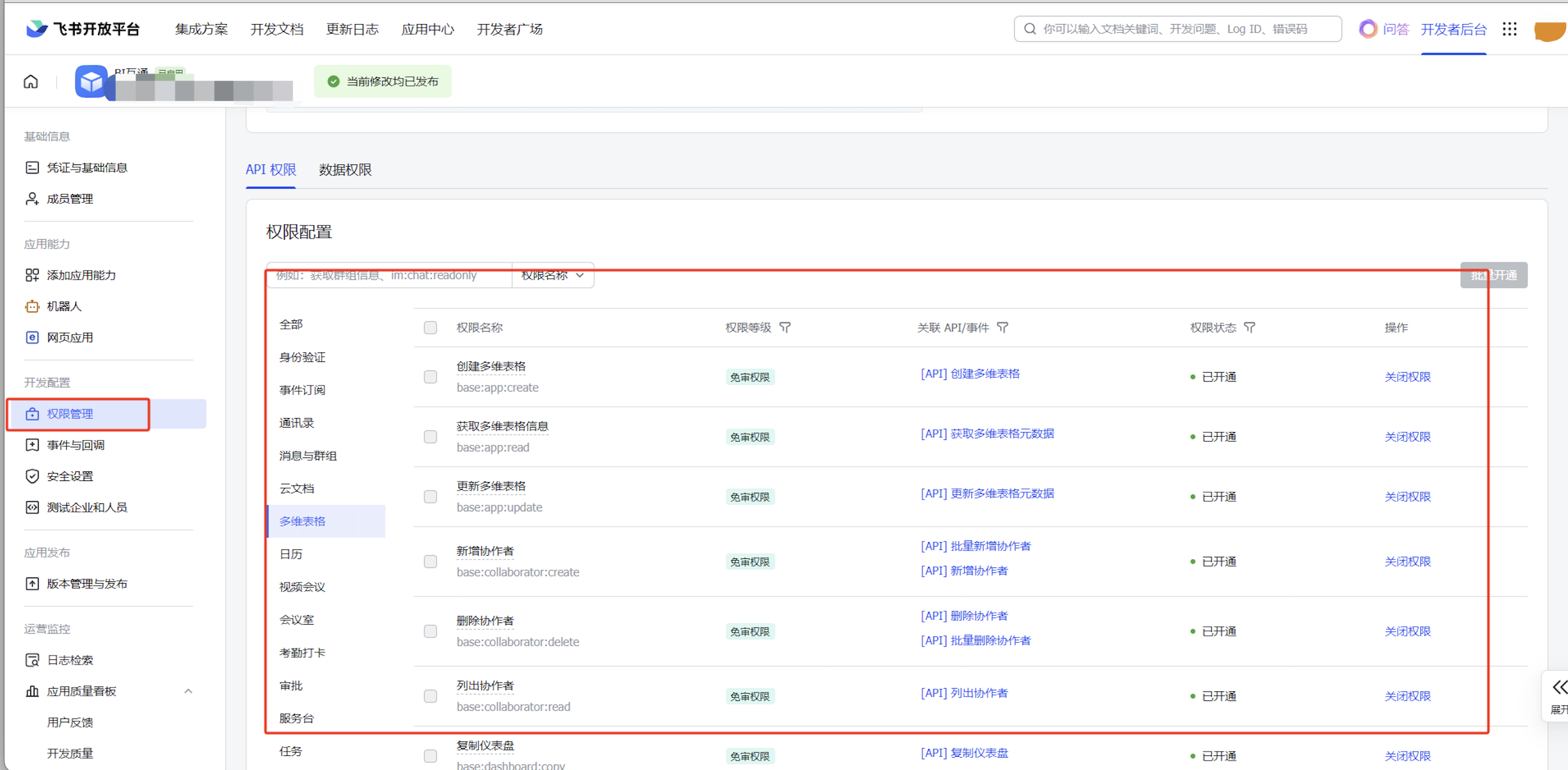Check the 获取多维表格信息 row checkbox
Viewport: 1568px width, 770px height.
coord(430,437)
